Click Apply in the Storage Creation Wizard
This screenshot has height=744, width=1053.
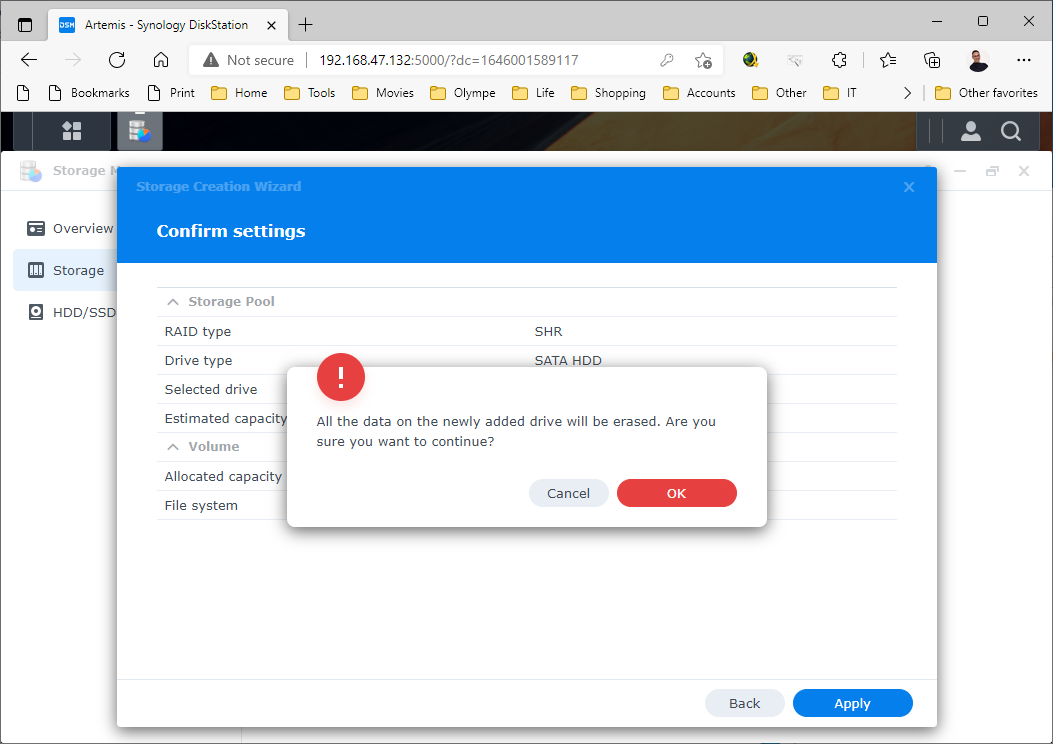pyautogui.click(x=852, y=703)
